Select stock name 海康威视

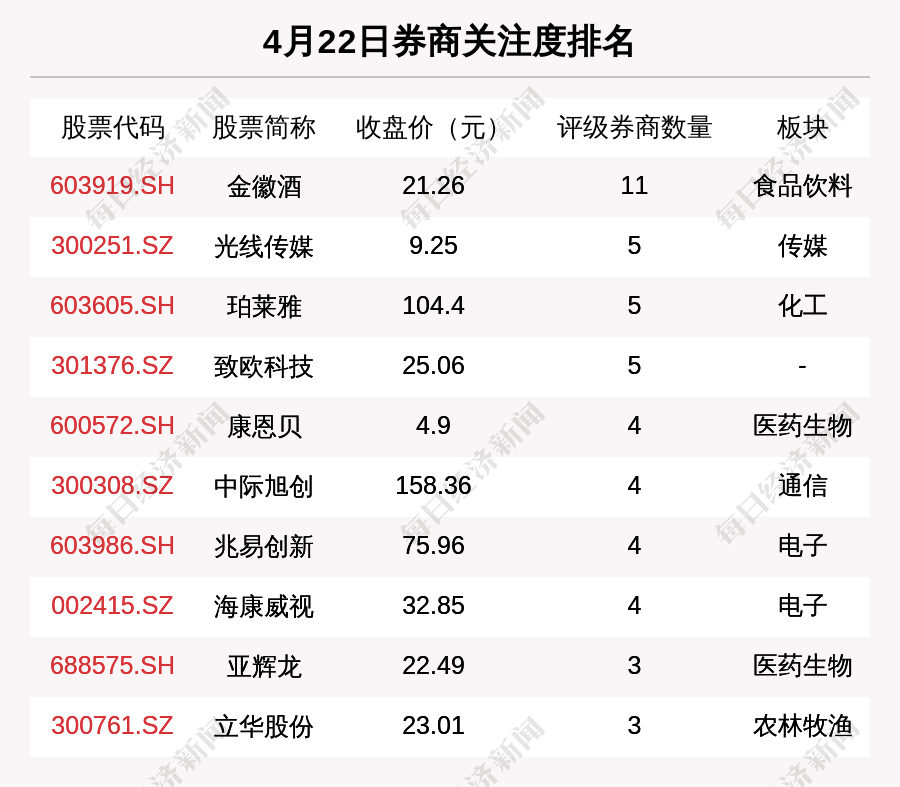[x=264, y=607]
